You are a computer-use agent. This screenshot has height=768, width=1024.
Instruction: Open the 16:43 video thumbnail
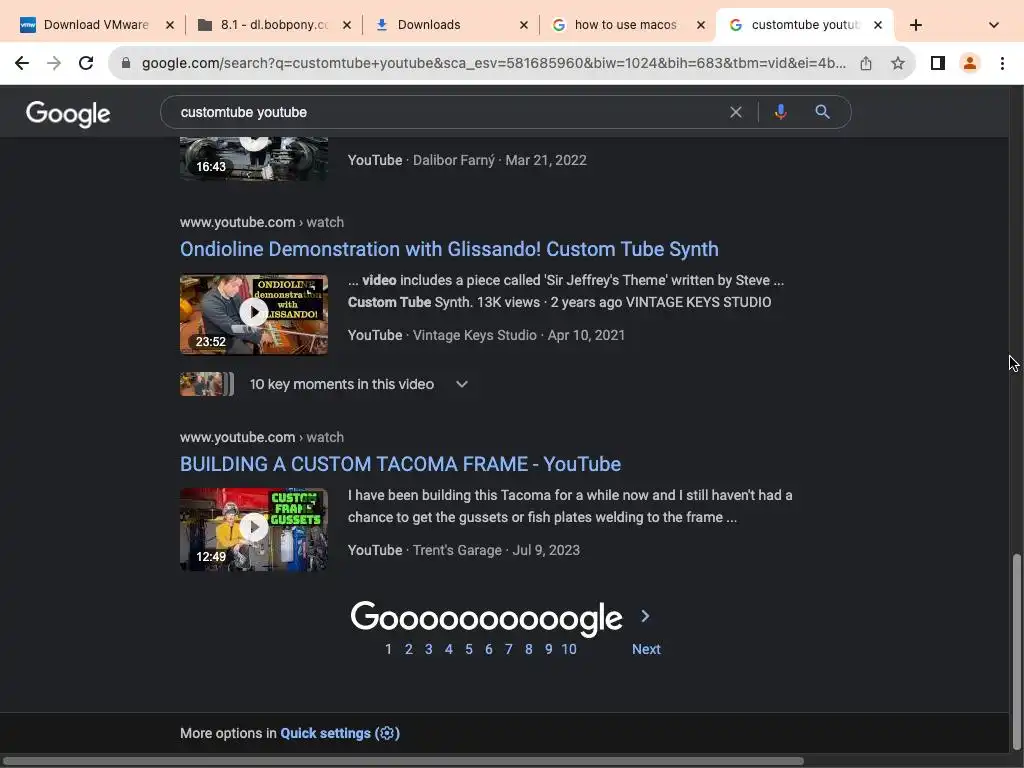click(x=254, y=159)
